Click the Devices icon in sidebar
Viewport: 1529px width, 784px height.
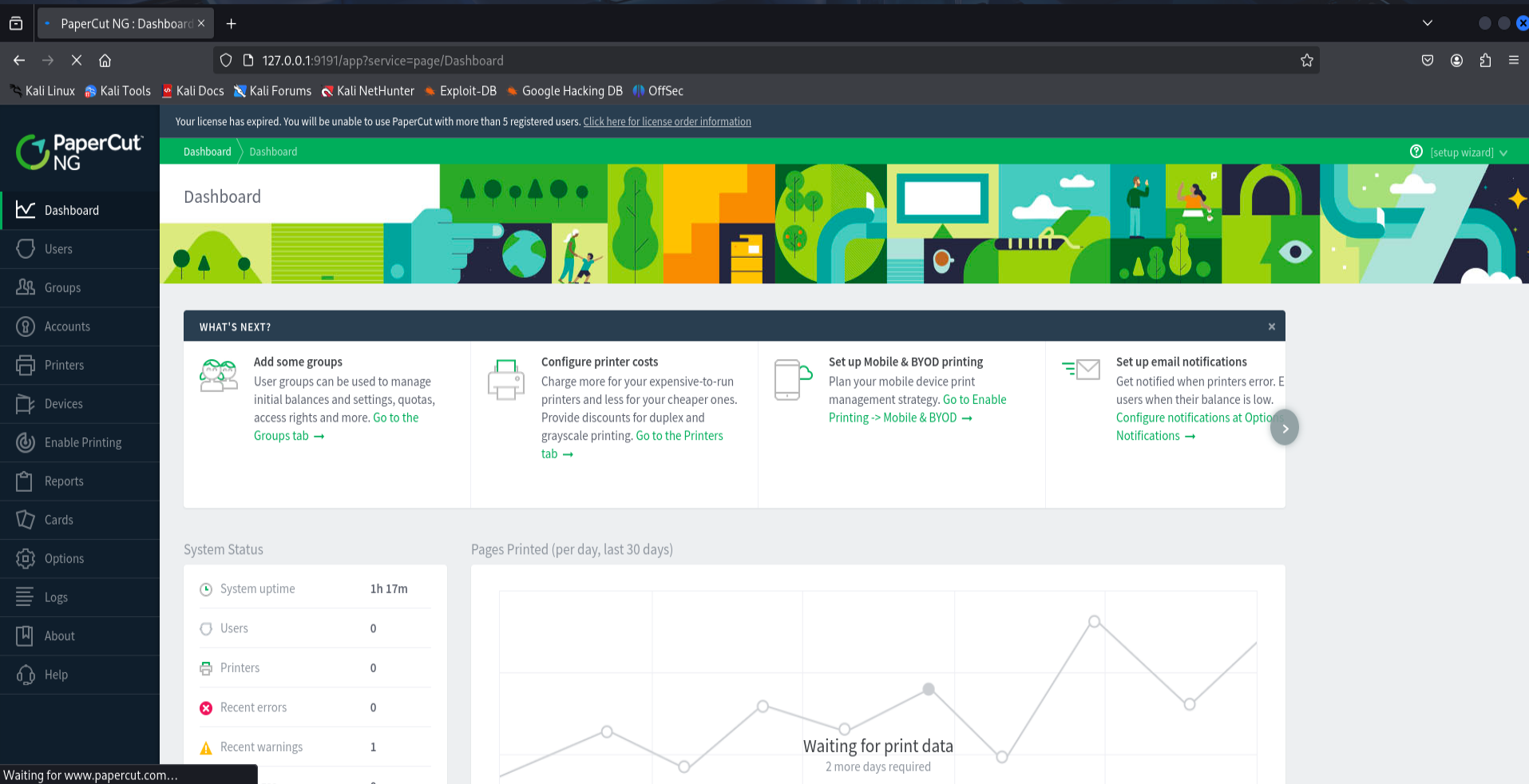(x=26, y=404)
